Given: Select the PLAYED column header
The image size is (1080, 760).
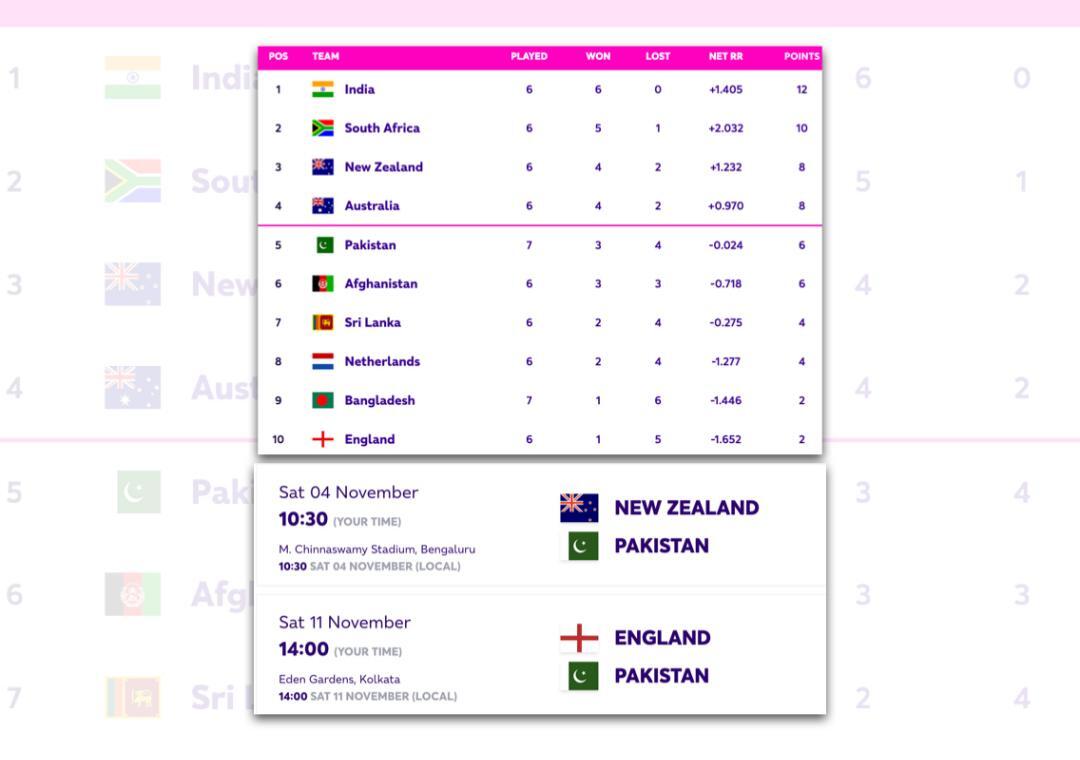Looking at the screenshot, I should click(529, 57).
